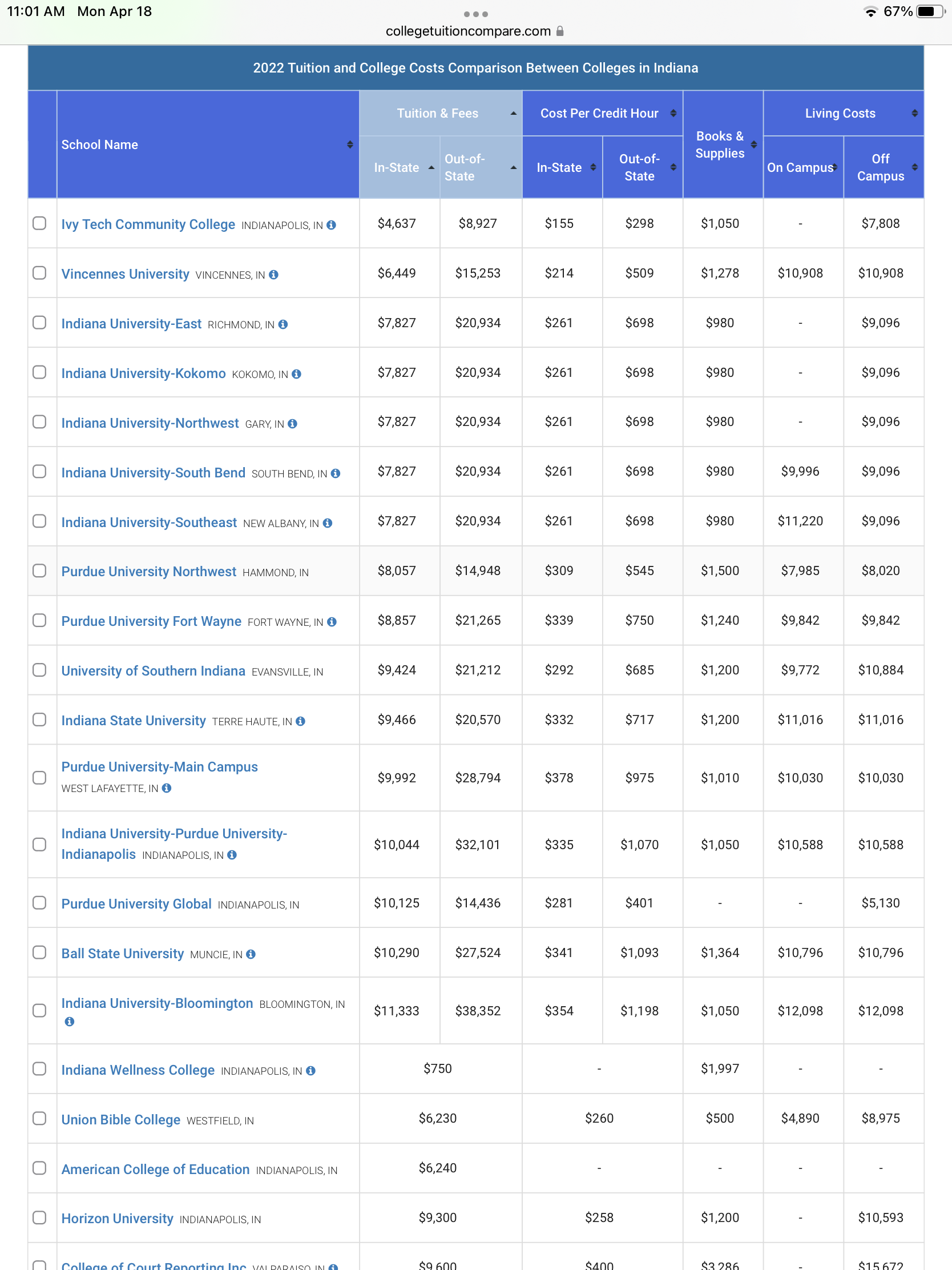
Task: Select Vincennes University checkbox
Action: coord(39,273)
